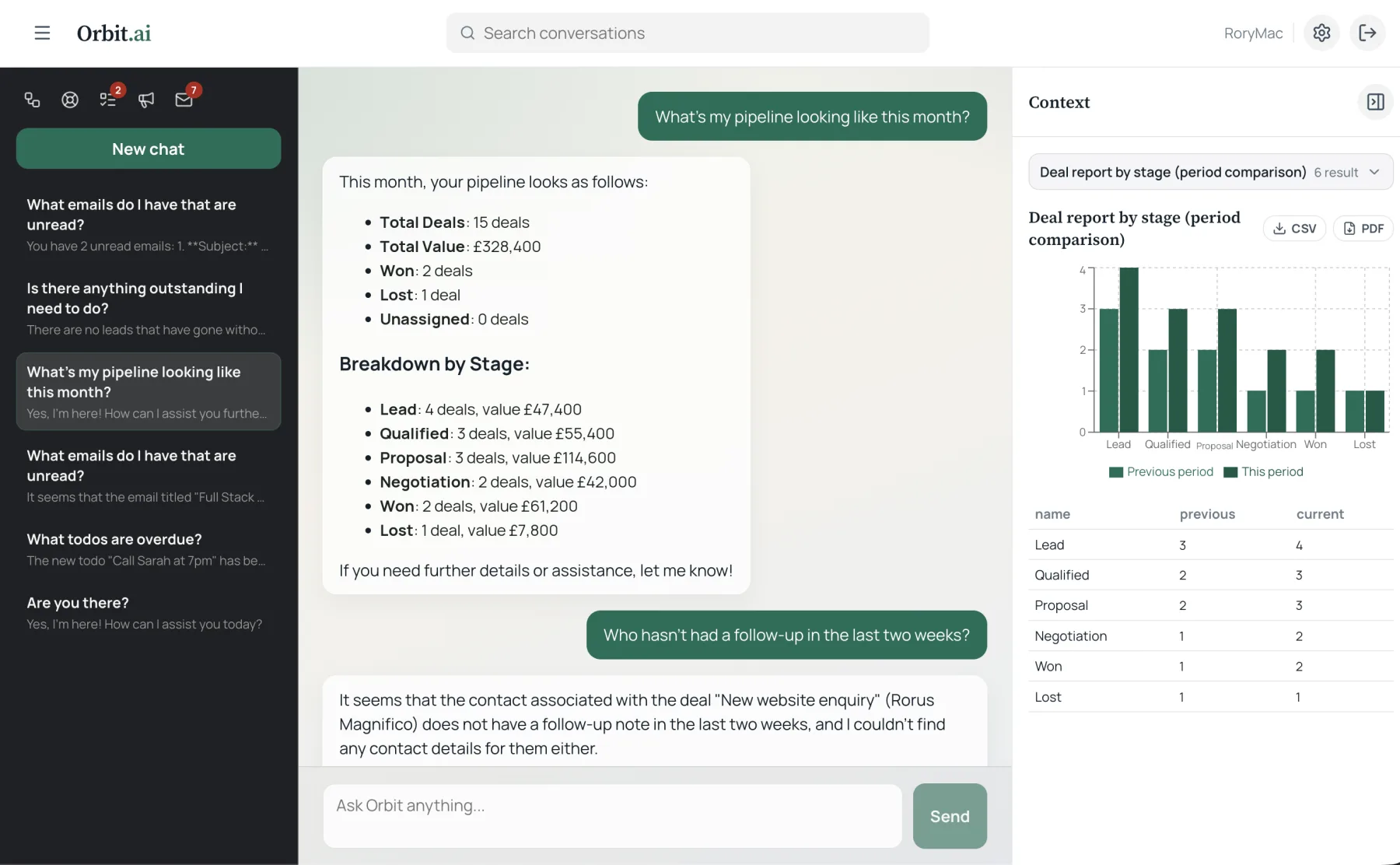
Task: Select the active pipeline conversation in sidebar
Action: [149, 391]
